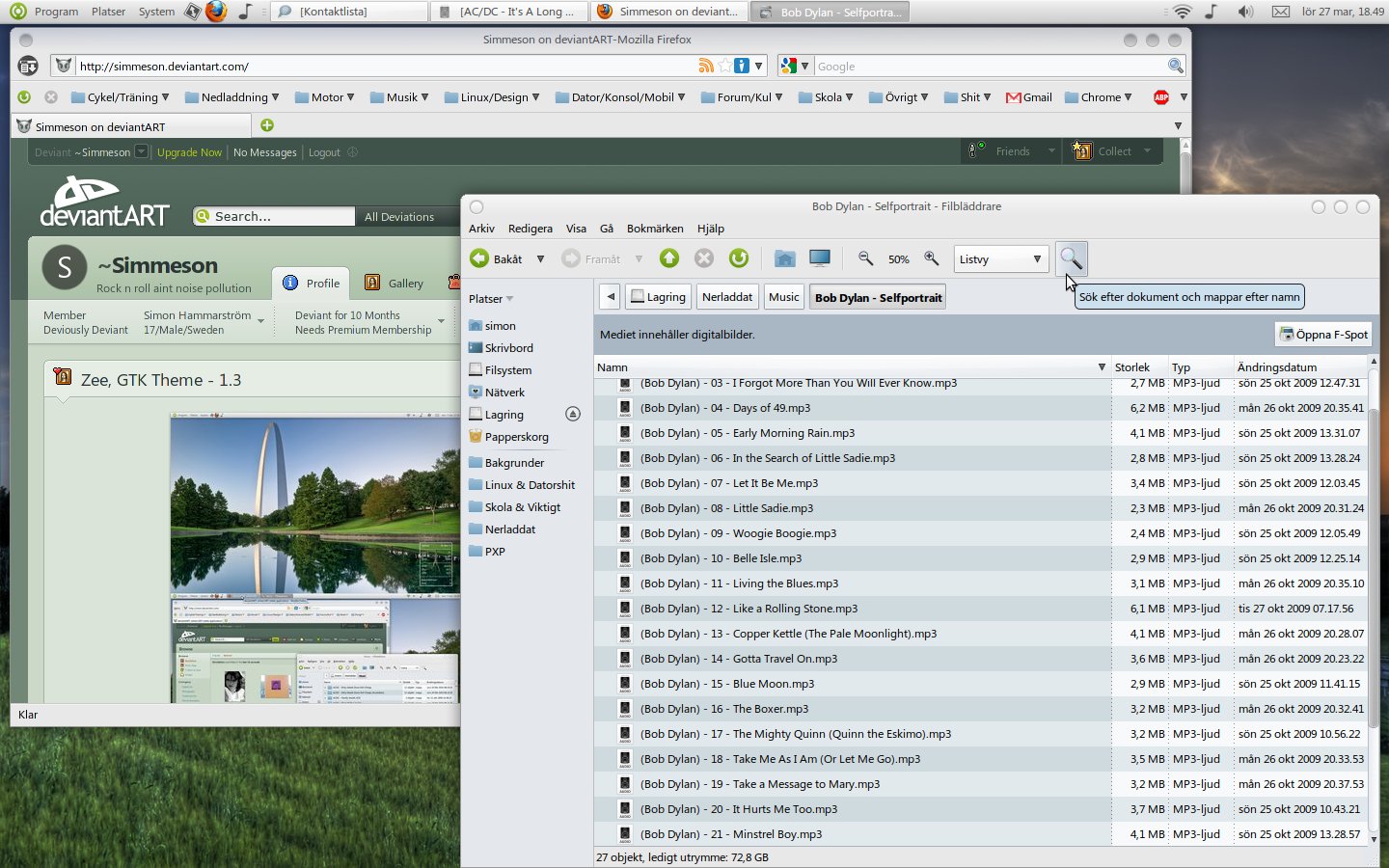Sort by the Namn column header
This screenshot has height=868, width=1389.
tap(852, 367)
